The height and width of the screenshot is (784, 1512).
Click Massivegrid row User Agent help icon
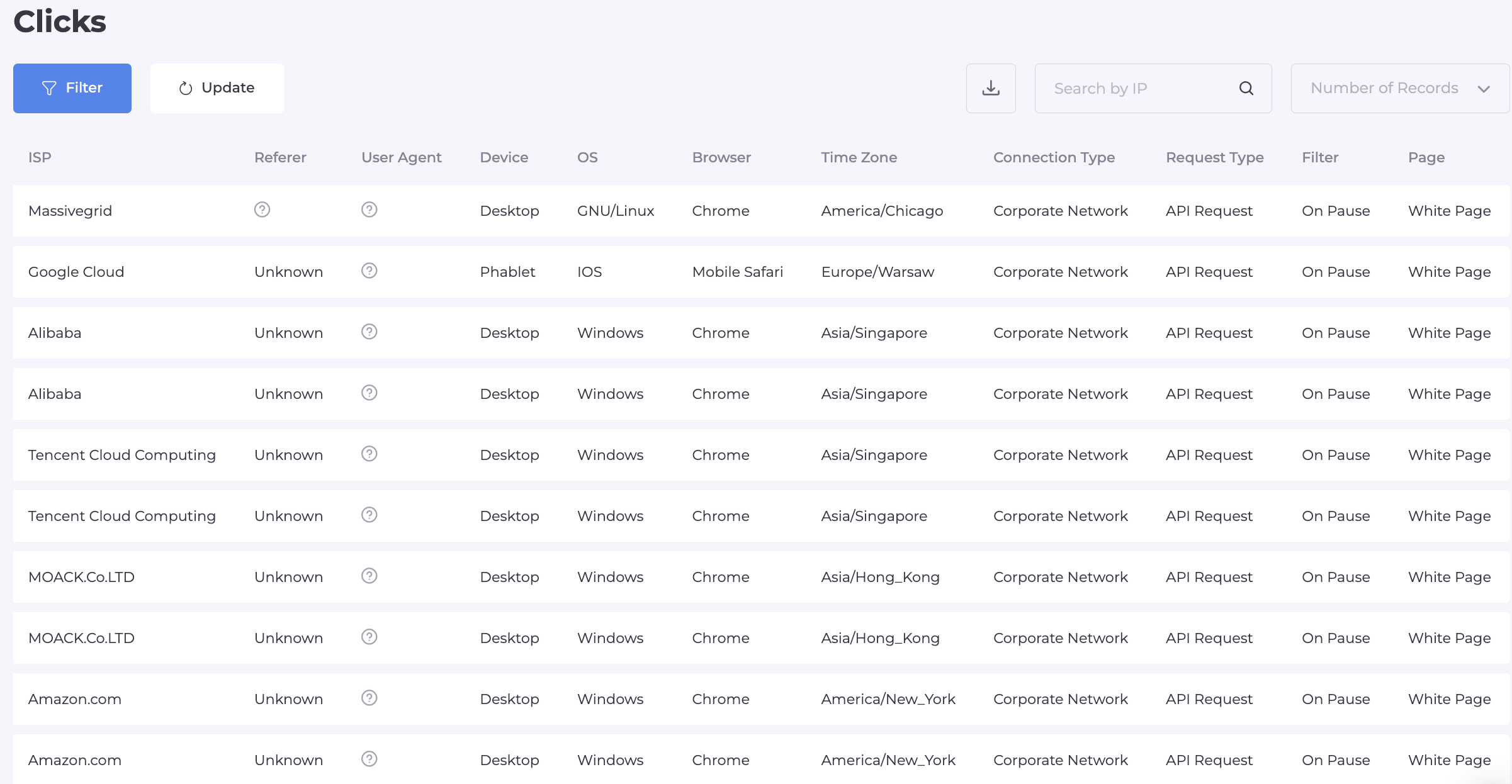point(369,210)
